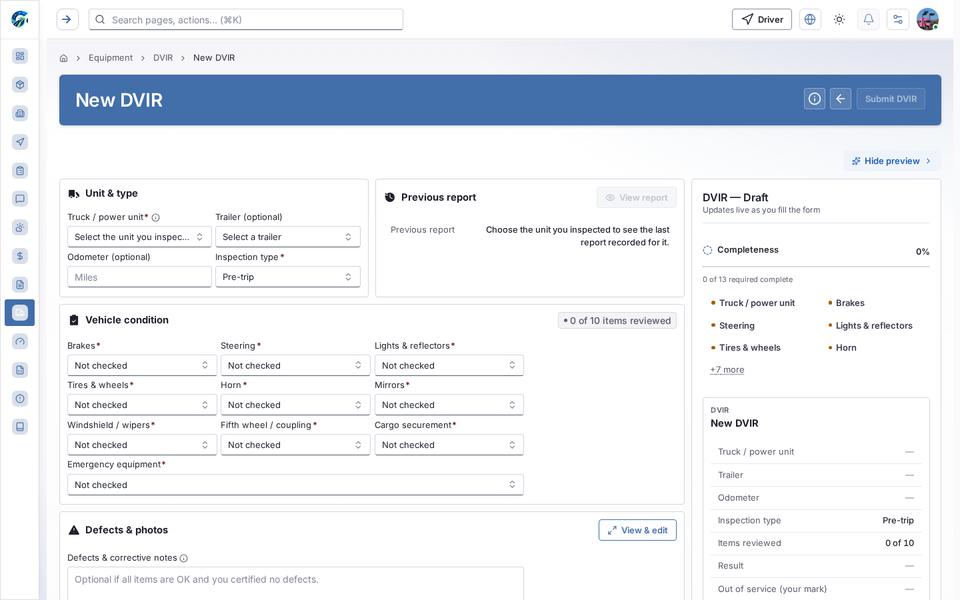The image size is (960, 600).
Task: Open the Fifth wheel / coupling dropdown
Action: coord(295,445)
